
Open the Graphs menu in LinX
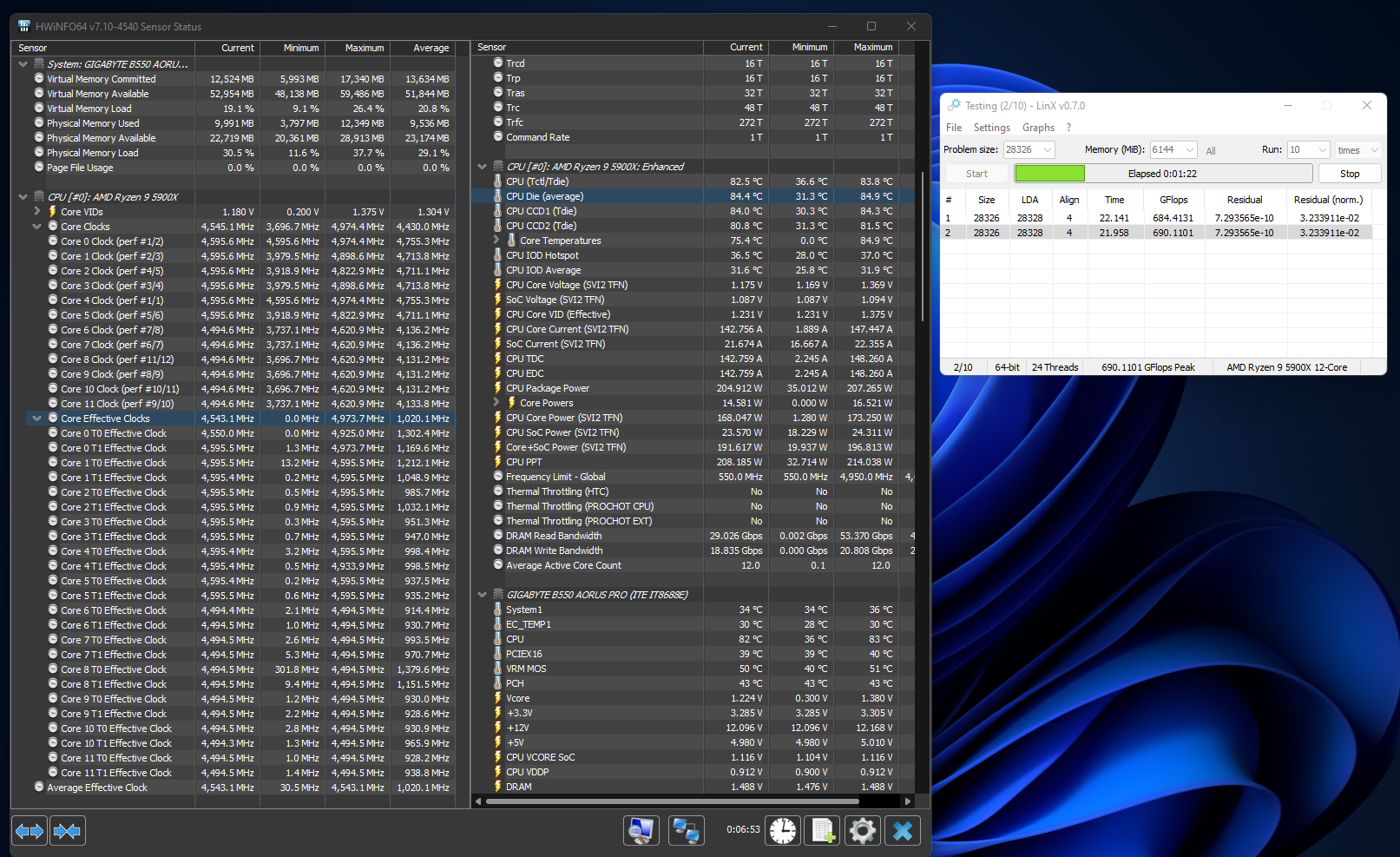click(1038, 128)
